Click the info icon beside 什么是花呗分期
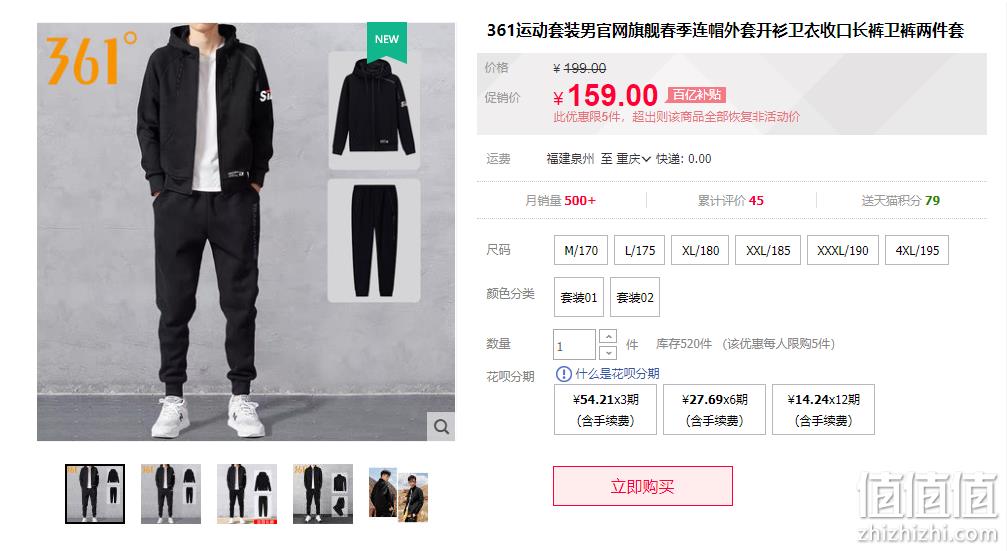Screen dimensions: 1007x551 [563, 374]
